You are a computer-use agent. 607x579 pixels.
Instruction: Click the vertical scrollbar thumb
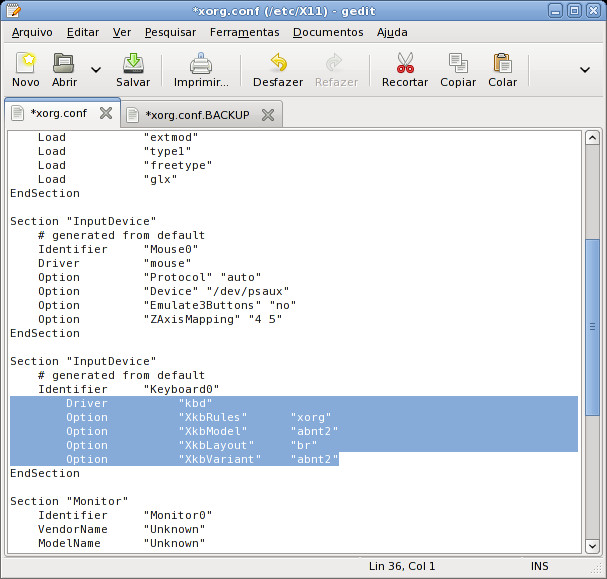pos(593,327)
